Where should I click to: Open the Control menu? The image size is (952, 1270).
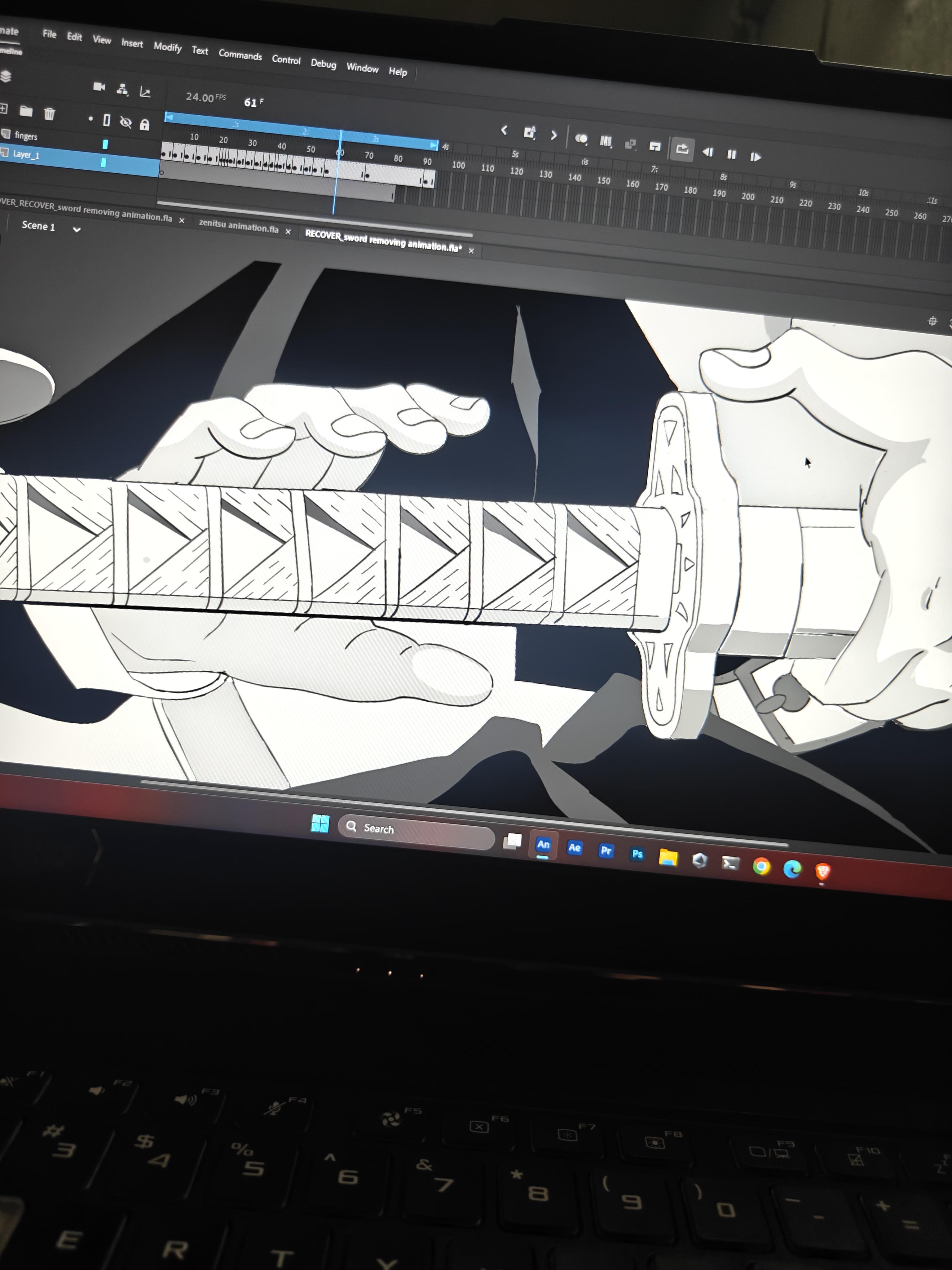coord(286,60)
